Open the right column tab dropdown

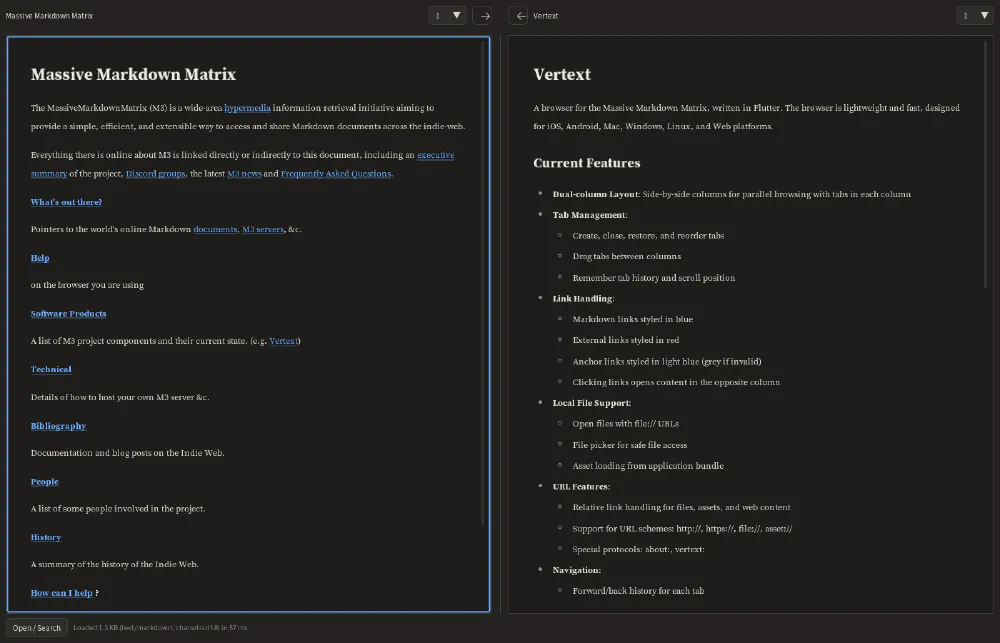tap(974, 16)
